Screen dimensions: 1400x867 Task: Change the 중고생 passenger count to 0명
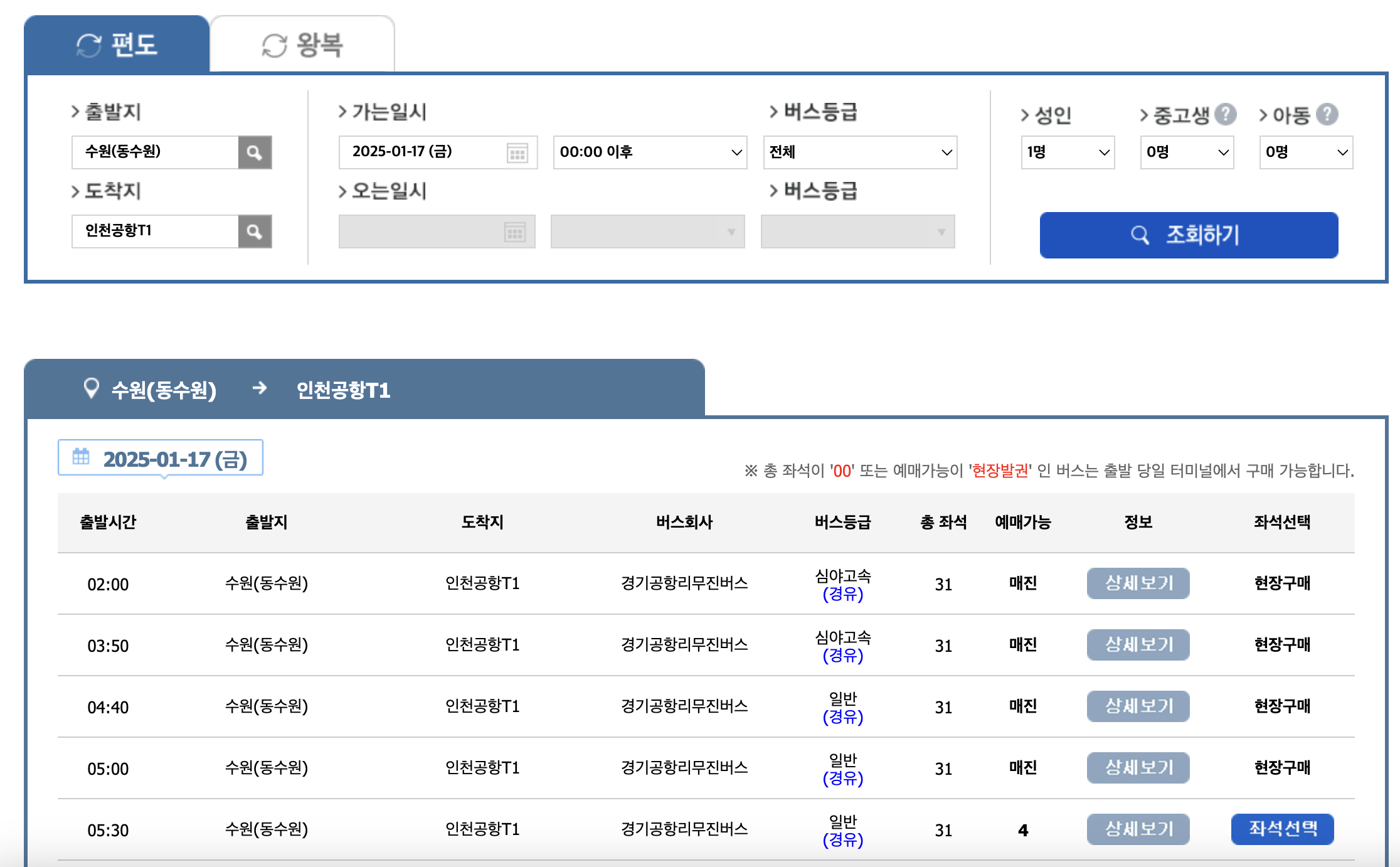coord(1185,152)
